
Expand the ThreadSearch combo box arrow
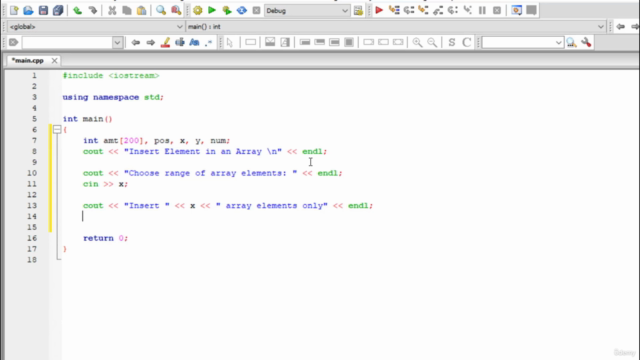pos(558,42)
